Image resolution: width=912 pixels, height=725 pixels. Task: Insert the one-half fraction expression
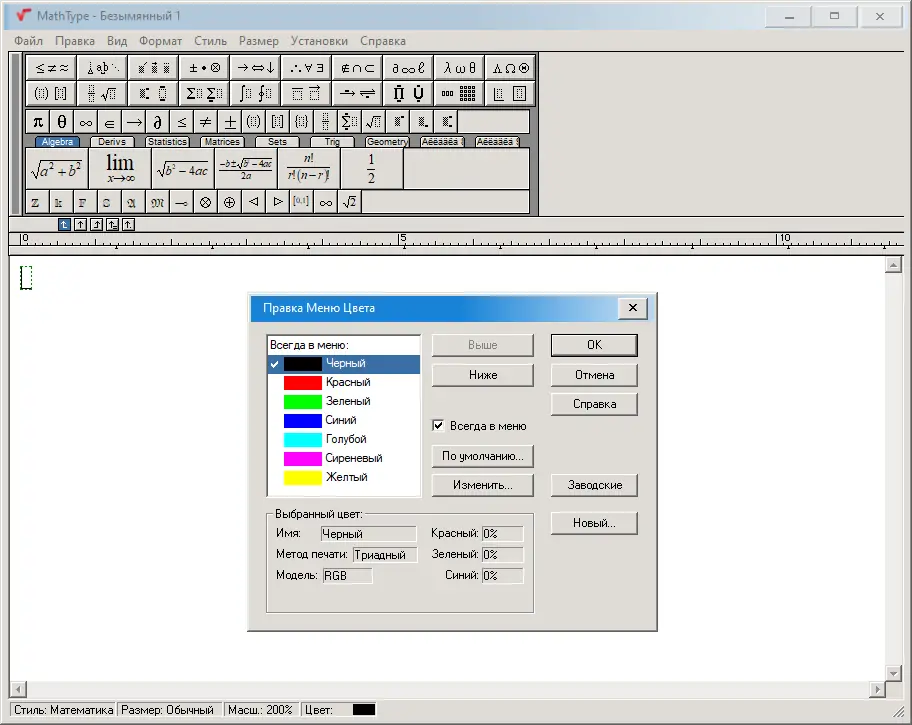point(372,169)
